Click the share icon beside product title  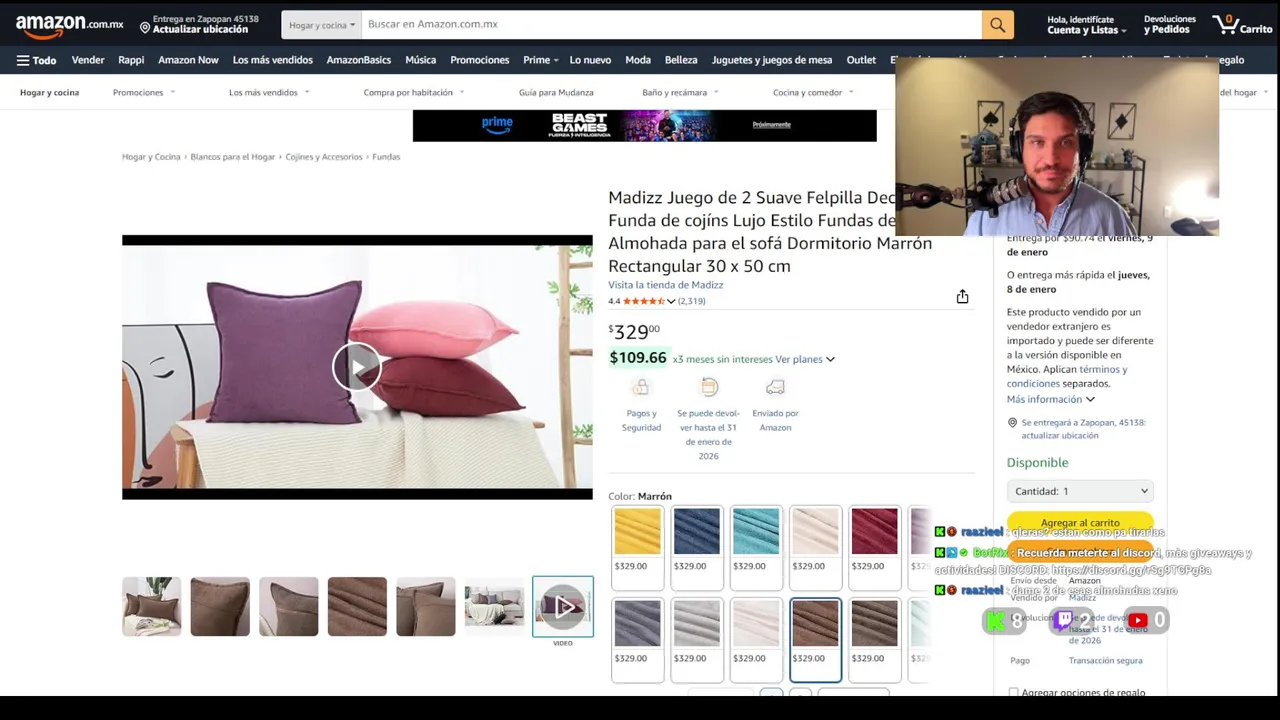[x=962, y=297]
